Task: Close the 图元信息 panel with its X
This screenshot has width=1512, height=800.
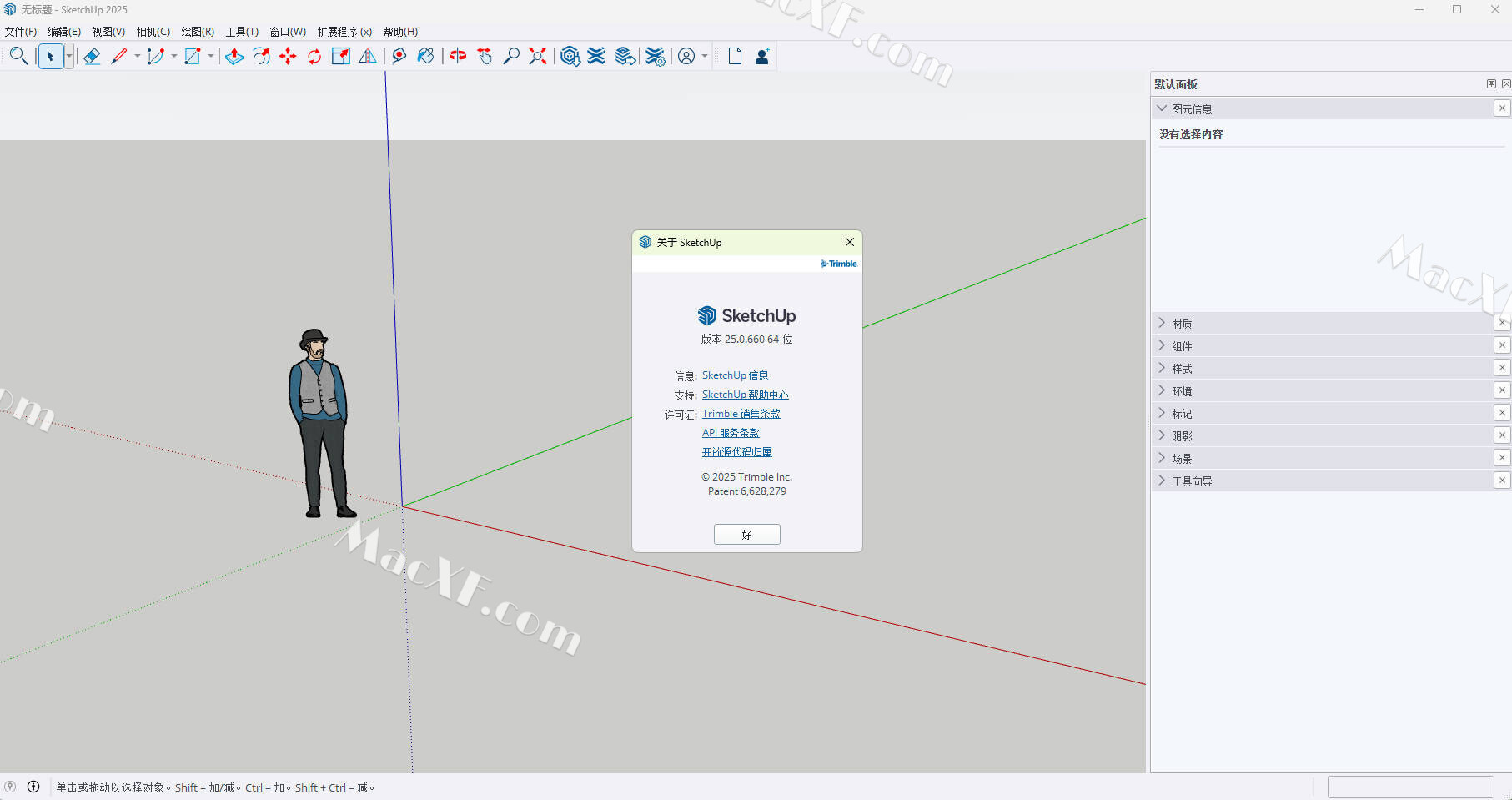Action: click(1502, 108)
